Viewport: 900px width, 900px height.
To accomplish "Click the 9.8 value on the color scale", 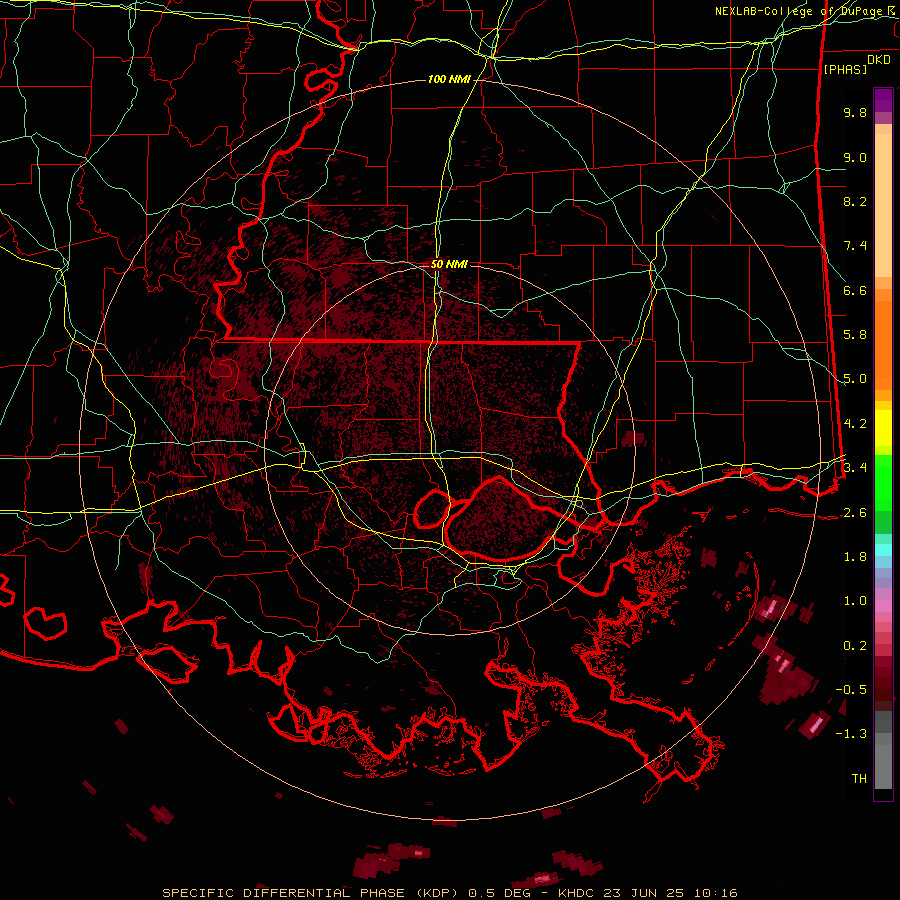I will click(855, 112).
